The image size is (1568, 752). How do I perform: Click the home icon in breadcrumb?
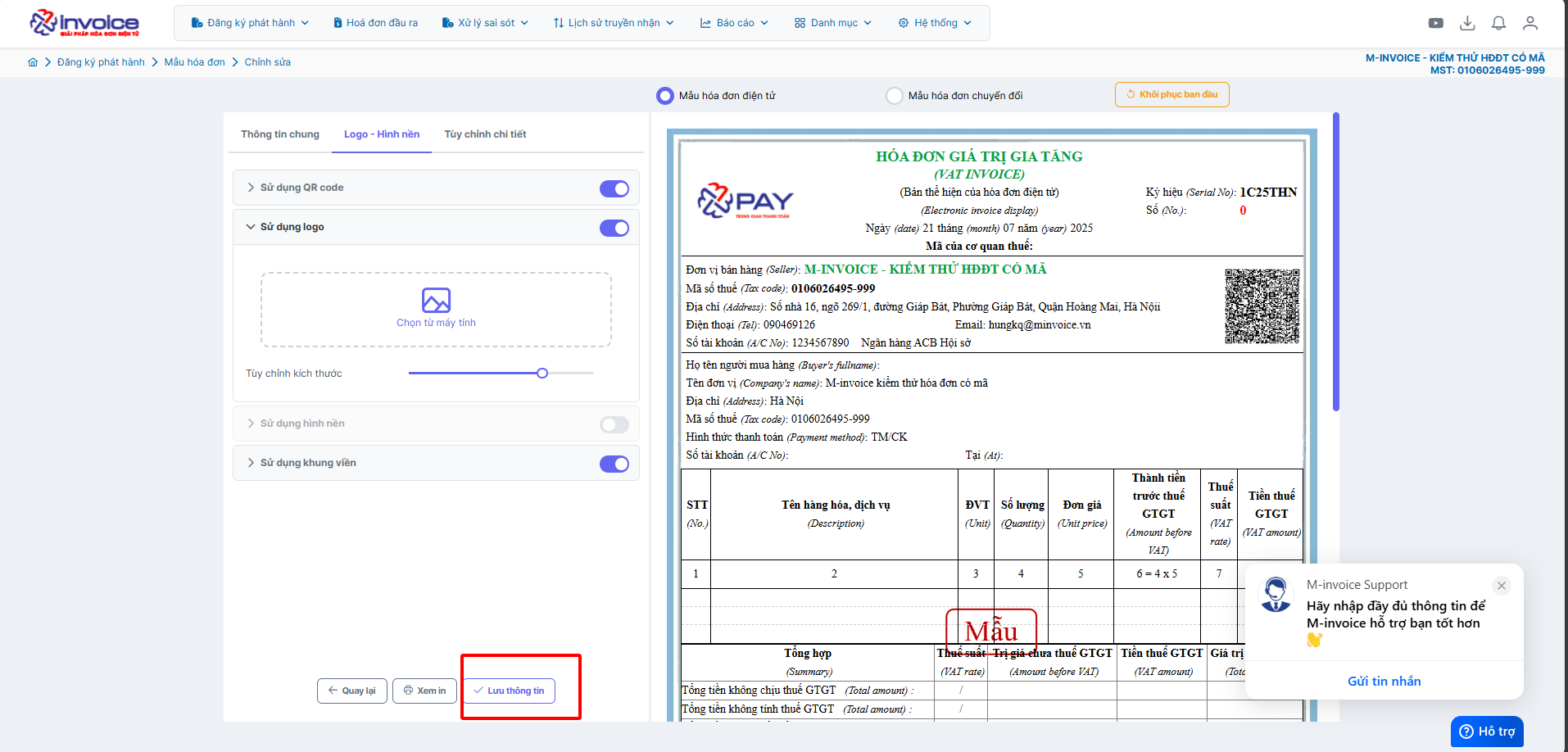pos(33,62)
